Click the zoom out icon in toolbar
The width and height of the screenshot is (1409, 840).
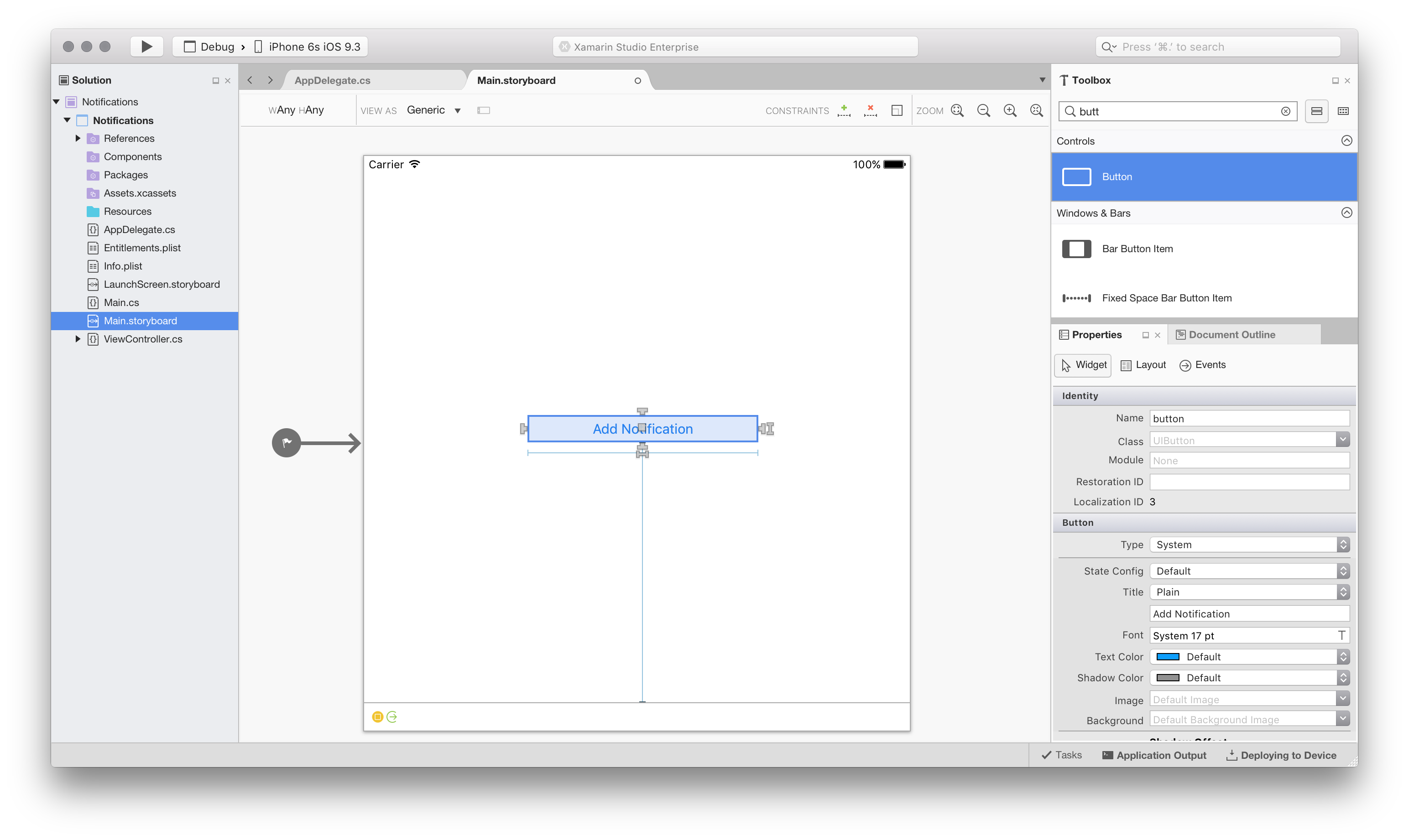pos(984,109)
